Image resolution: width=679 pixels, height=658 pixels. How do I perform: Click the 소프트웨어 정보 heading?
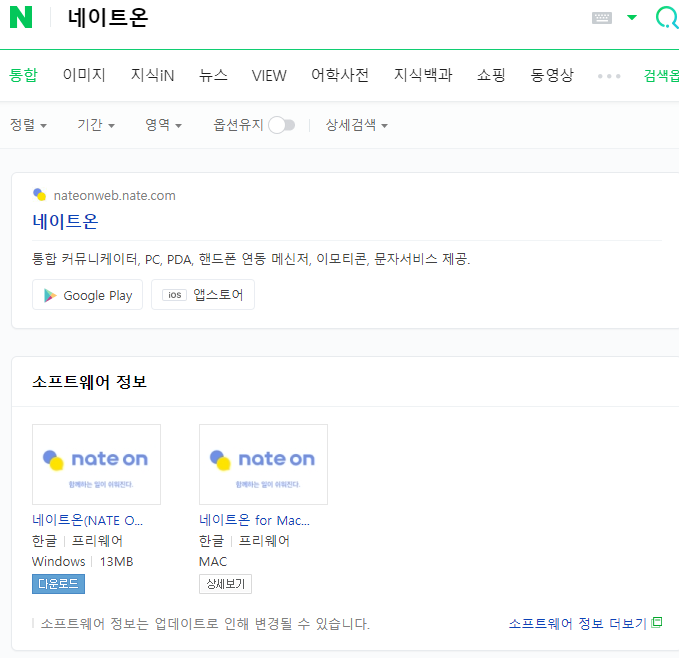90,382
